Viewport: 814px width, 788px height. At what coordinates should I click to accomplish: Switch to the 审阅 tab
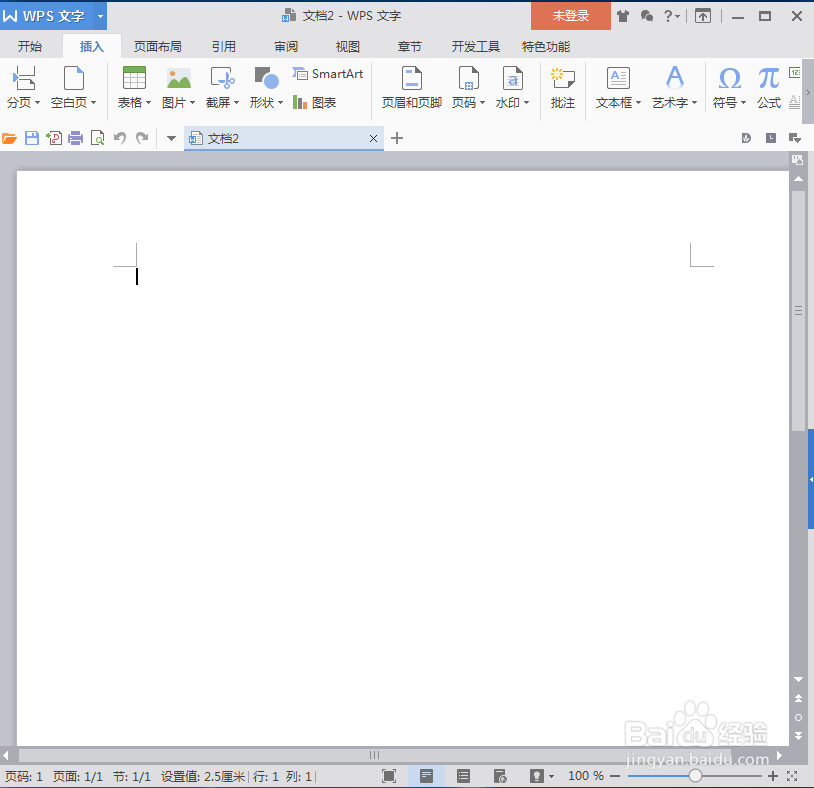[x=286, y=47]
